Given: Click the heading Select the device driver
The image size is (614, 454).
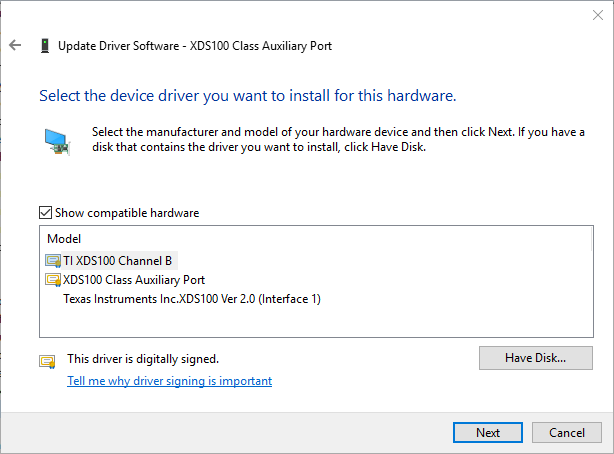Looking at the screenshot, I should pyautogui.click(x=247, y=96).
